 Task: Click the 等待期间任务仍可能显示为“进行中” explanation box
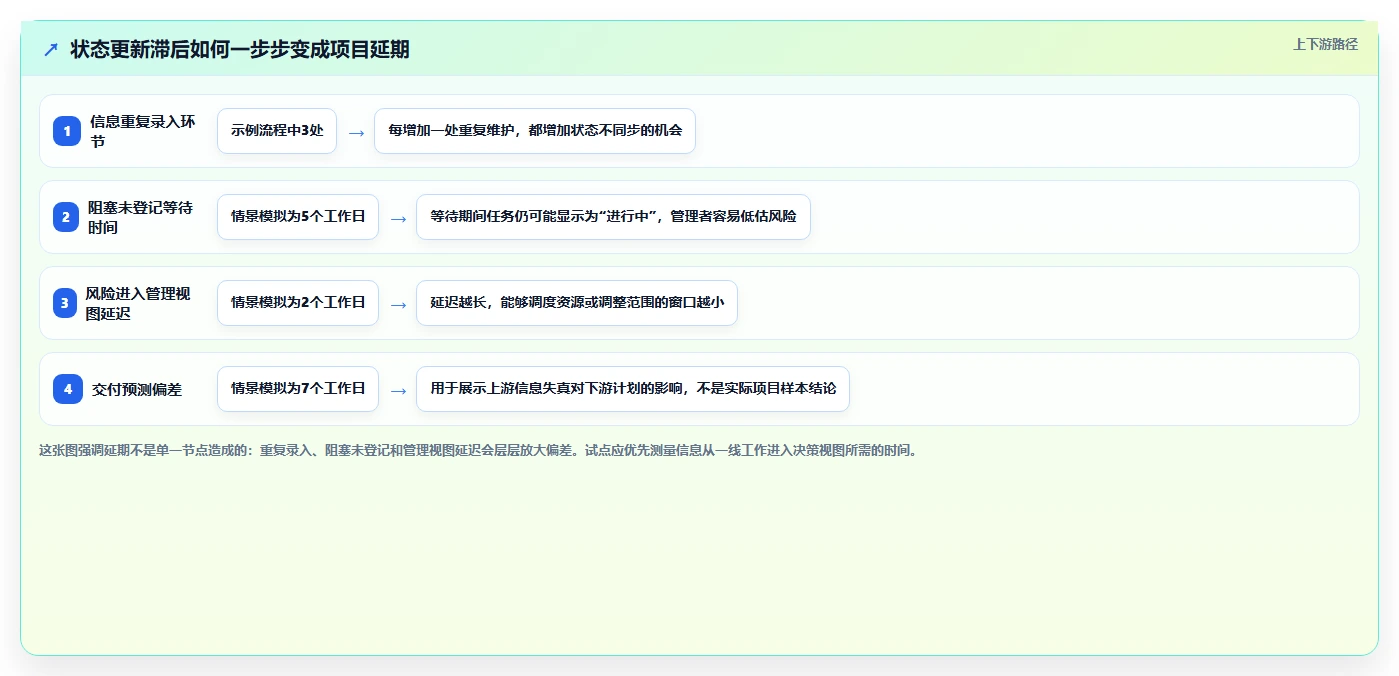coord(613,217)
